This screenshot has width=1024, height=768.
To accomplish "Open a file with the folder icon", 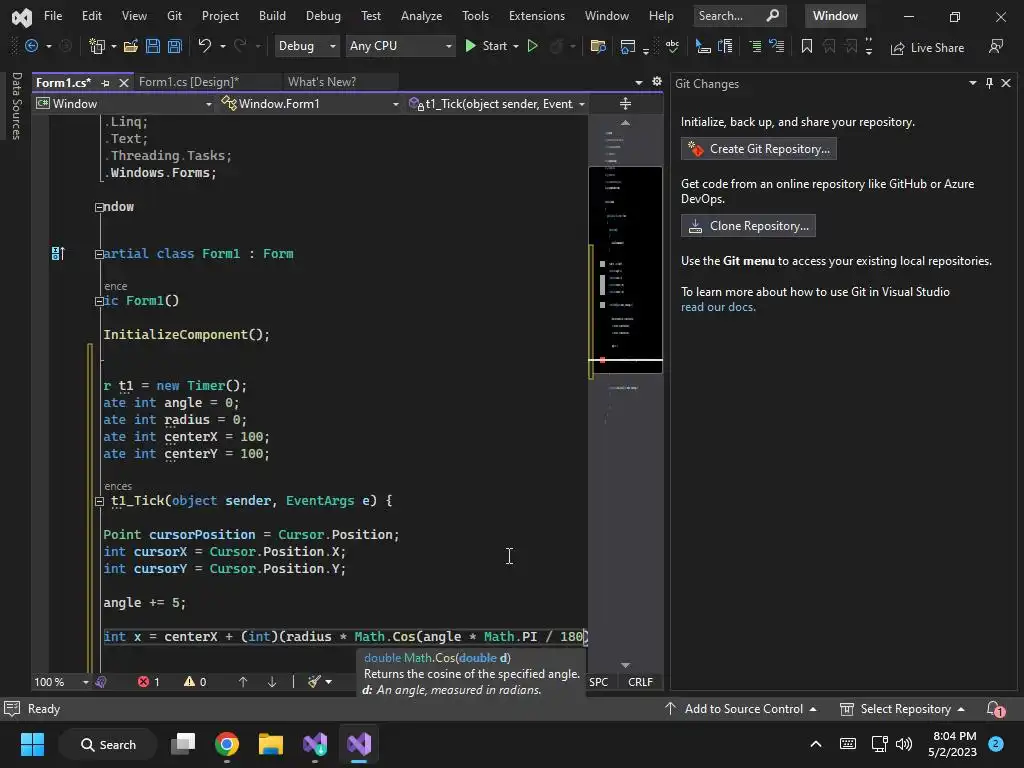I will (131, 46).
